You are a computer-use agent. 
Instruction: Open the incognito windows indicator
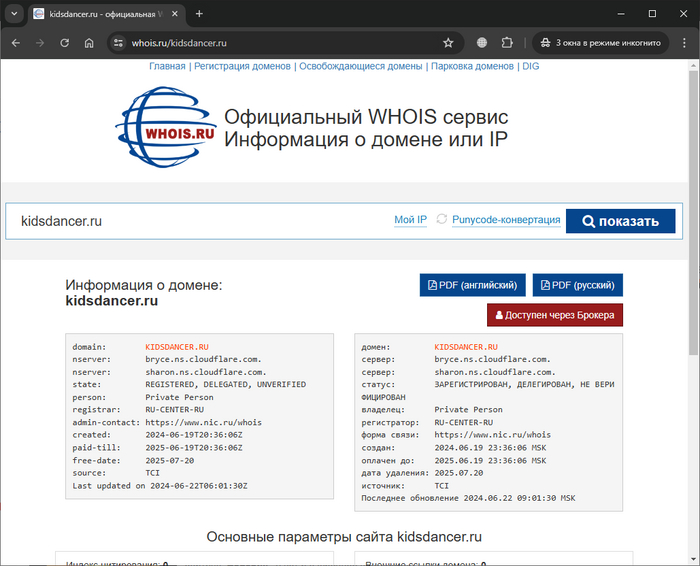(x=599, y=43)
